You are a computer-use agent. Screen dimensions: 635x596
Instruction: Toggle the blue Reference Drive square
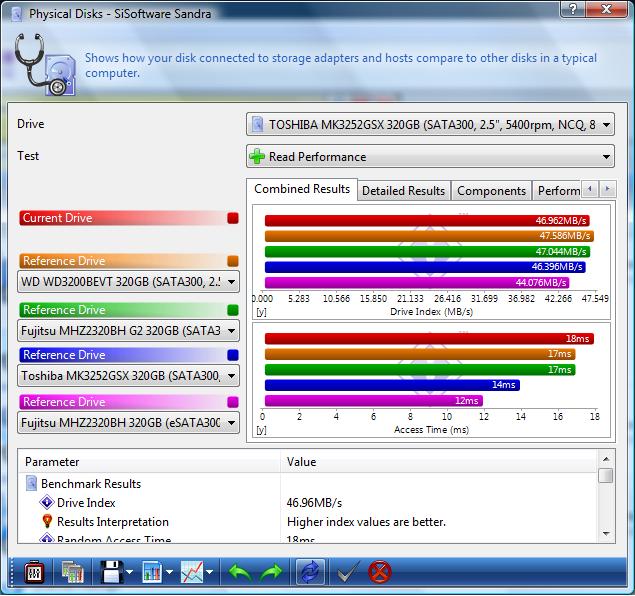233,355
